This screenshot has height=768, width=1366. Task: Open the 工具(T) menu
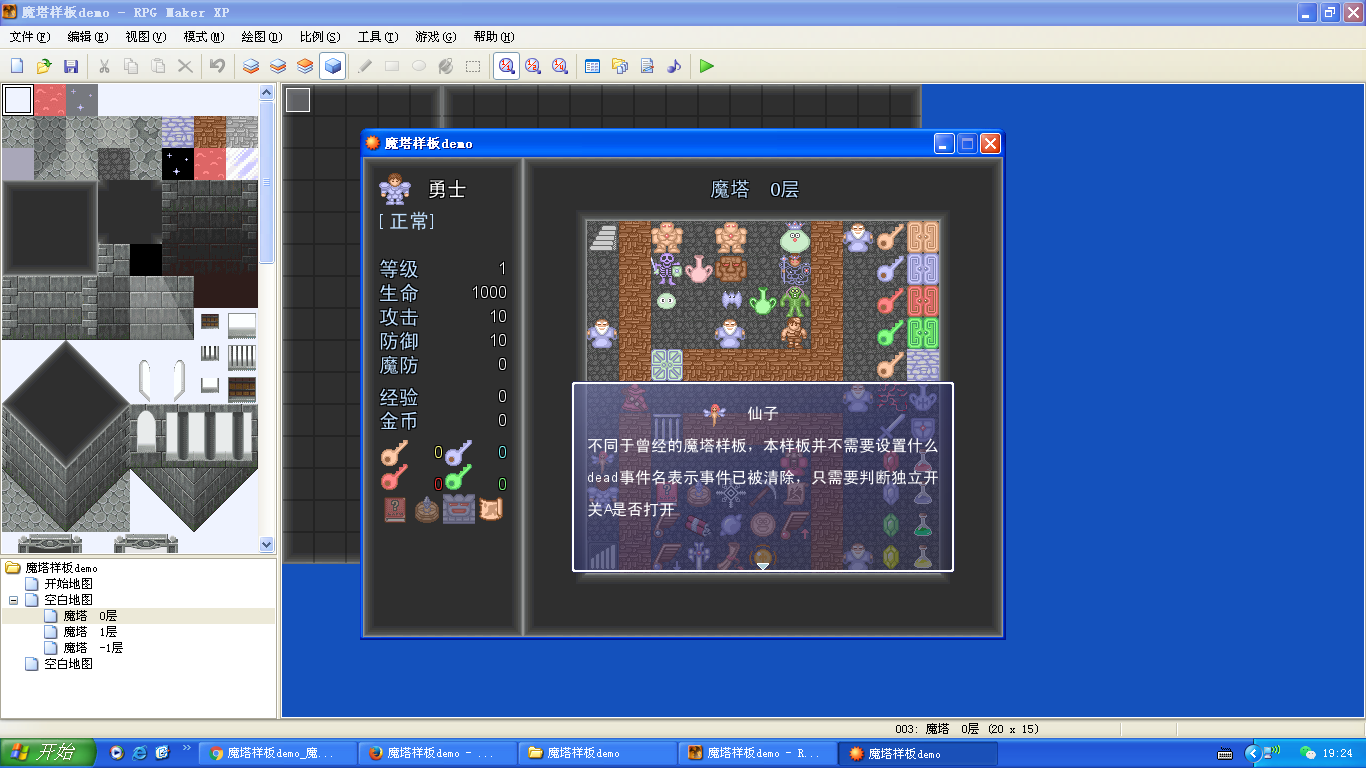tap(377, 37)
